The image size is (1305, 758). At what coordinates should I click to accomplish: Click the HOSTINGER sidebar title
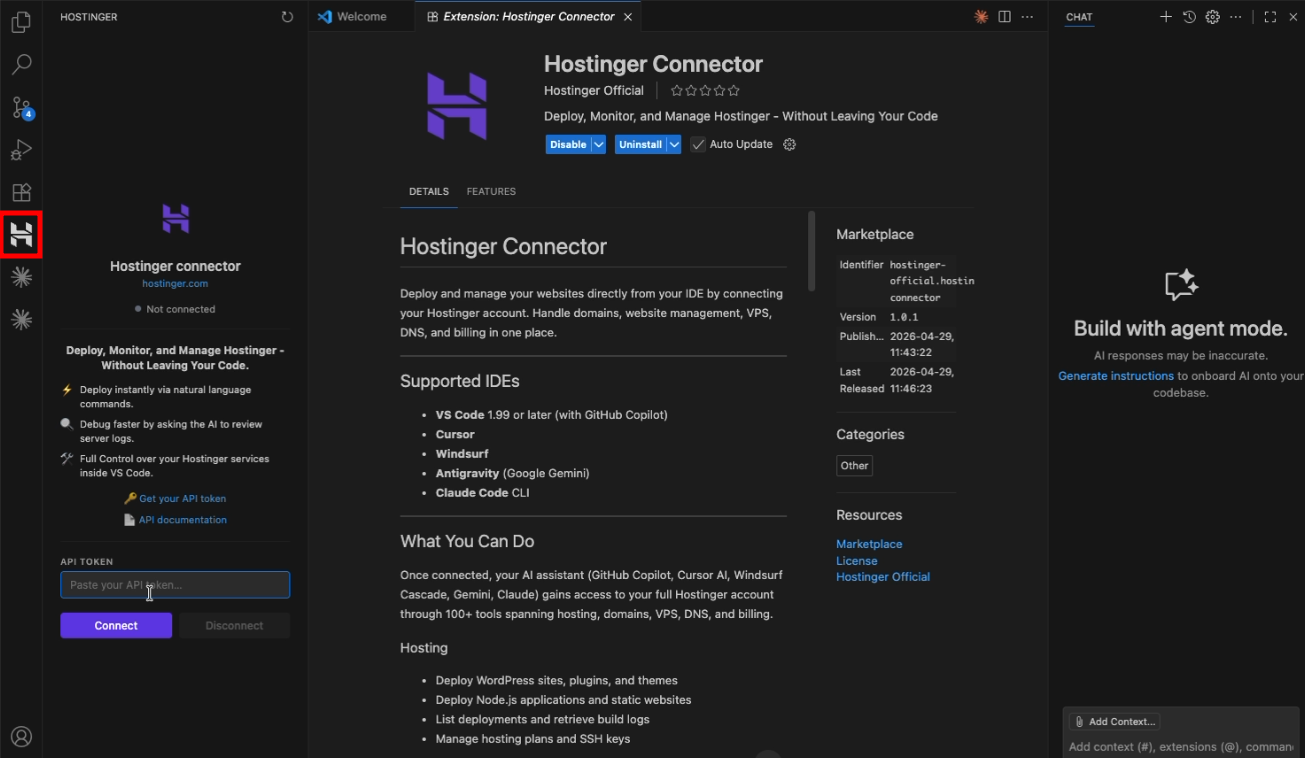[89, 17]
